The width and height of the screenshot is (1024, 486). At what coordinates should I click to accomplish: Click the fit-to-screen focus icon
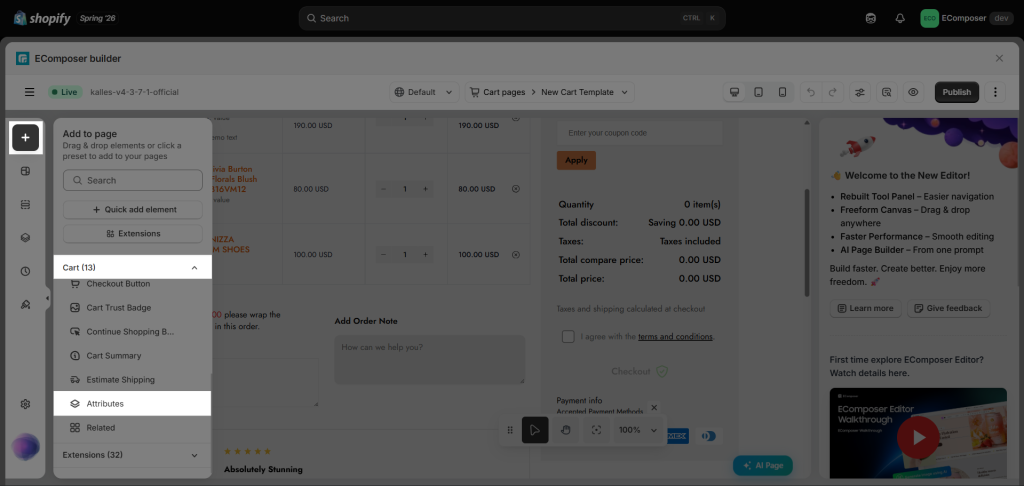point(596,430)
